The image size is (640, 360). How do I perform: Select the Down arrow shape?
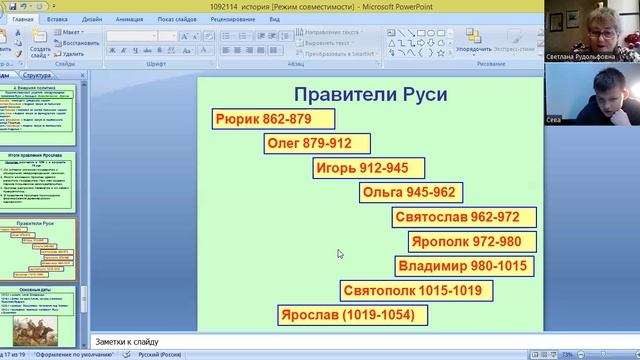[x=431, y=43]
